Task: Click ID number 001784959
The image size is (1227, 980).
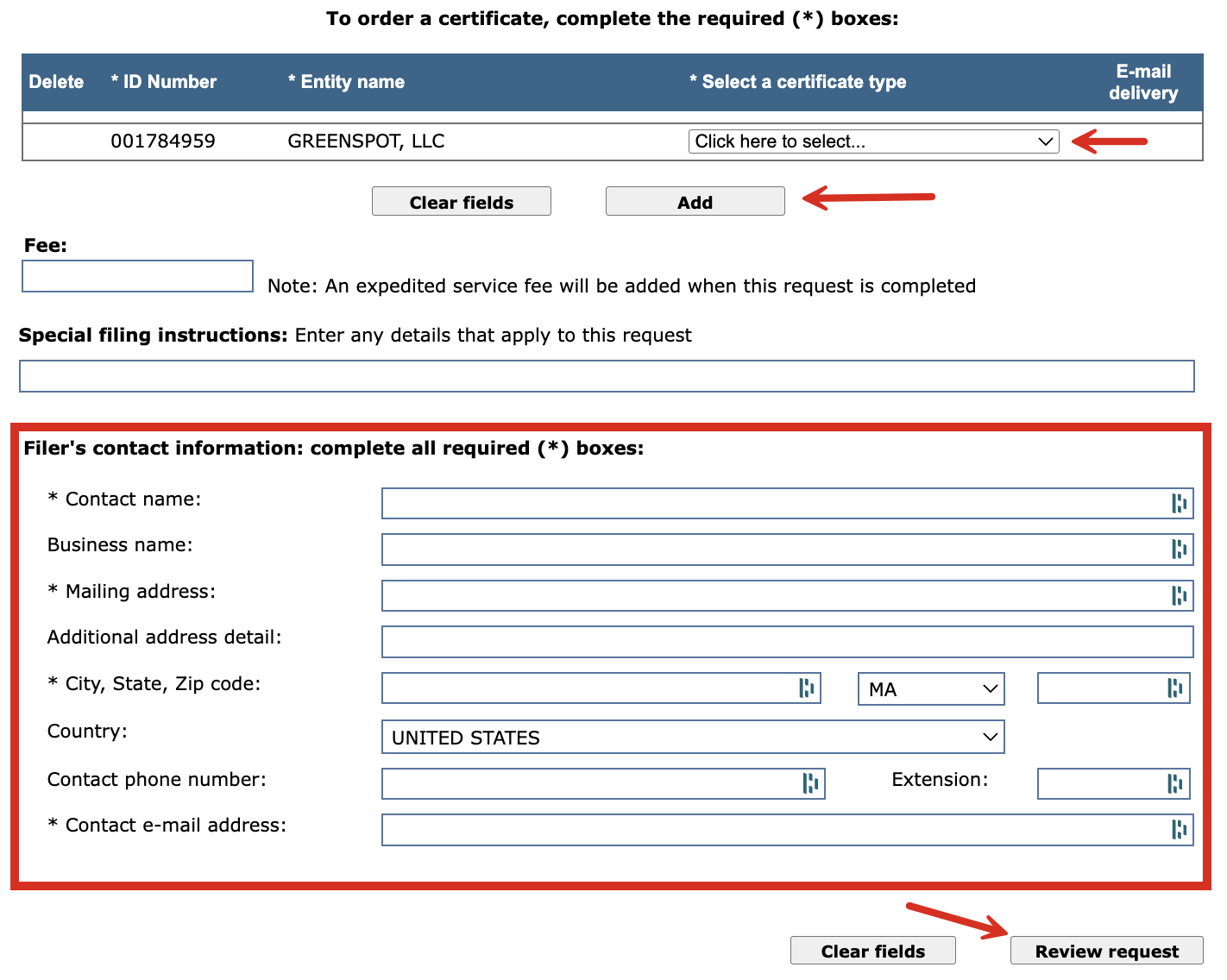Action: tap(163, 141)
